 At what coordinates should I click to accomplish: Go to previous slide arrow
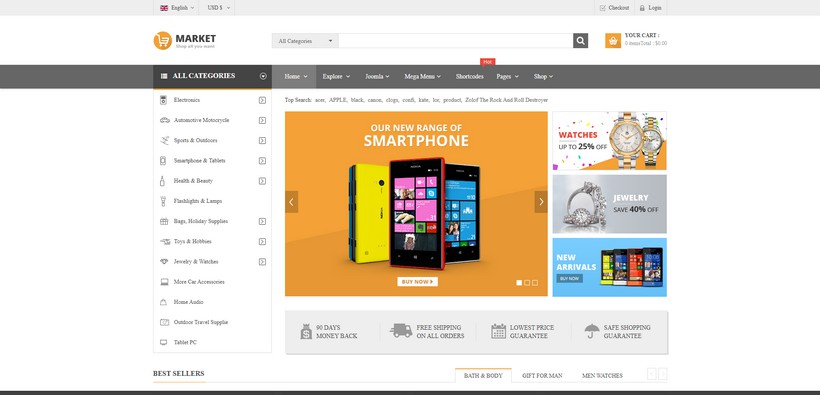[x=291, y=202]
